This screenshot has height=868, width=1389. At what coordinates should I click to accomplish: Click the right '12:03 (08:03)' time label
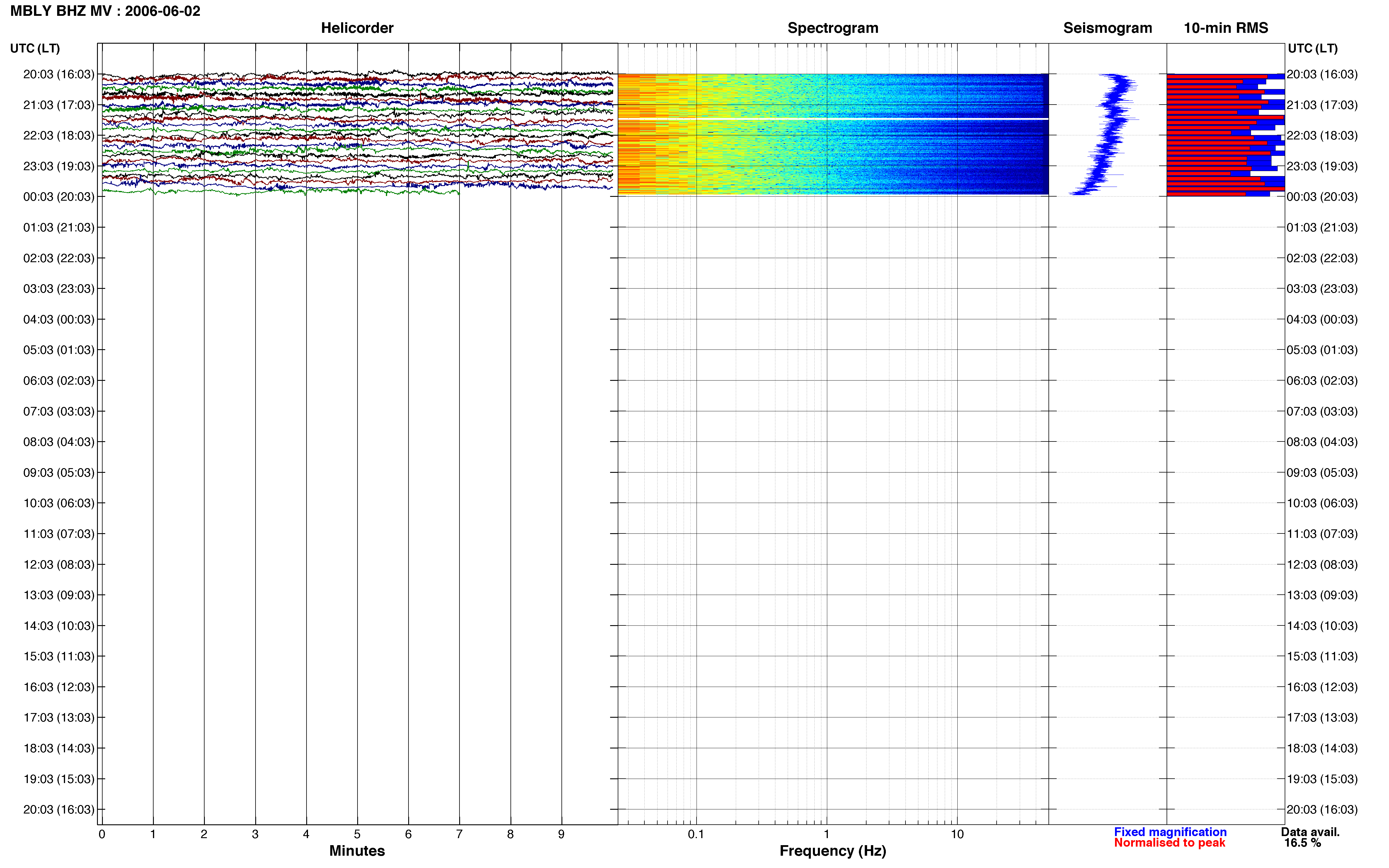pos(1322,564)
